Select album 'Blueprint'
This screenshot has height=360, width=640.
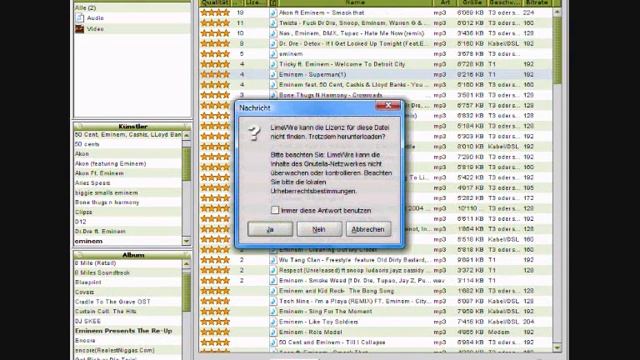pos(88,282)
